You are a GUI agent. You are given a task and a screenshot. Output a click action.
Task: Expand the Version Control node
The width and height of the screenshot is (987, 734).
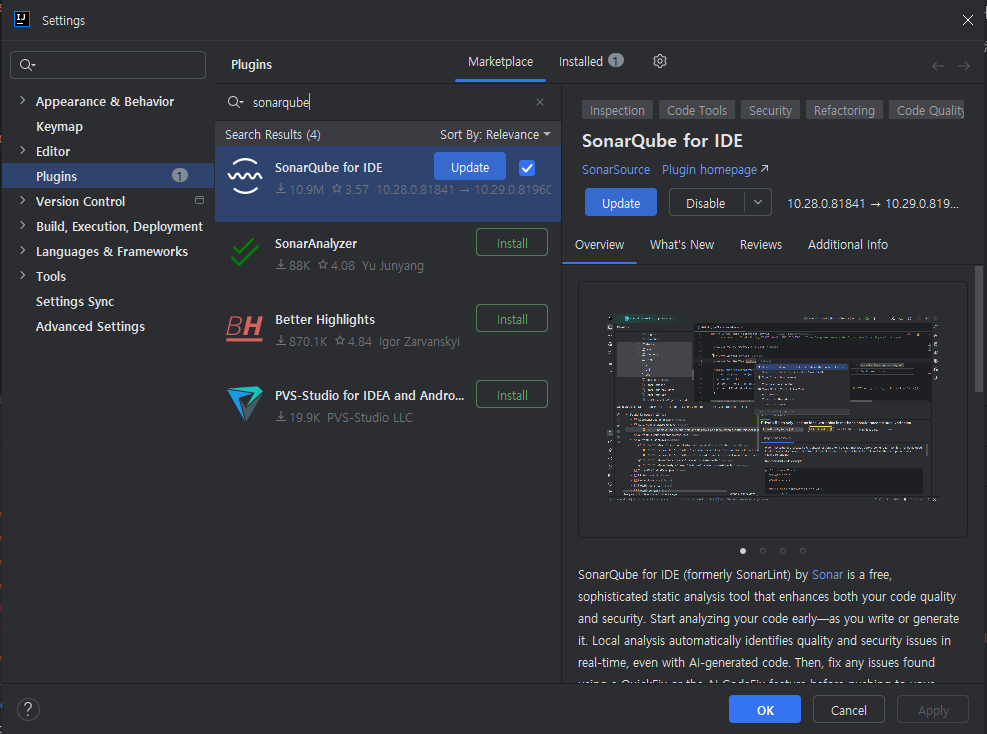(x=23, y=201)
